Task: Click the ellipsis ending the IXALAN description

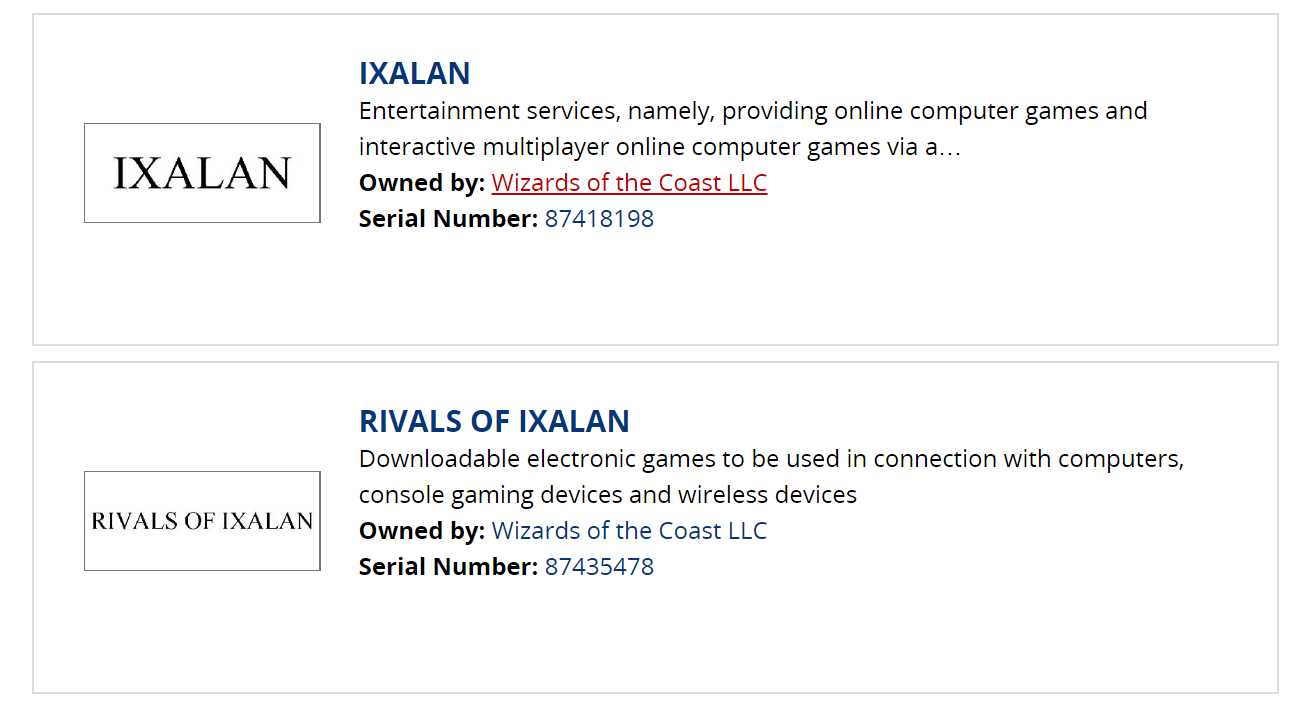Action: [951, 148]
